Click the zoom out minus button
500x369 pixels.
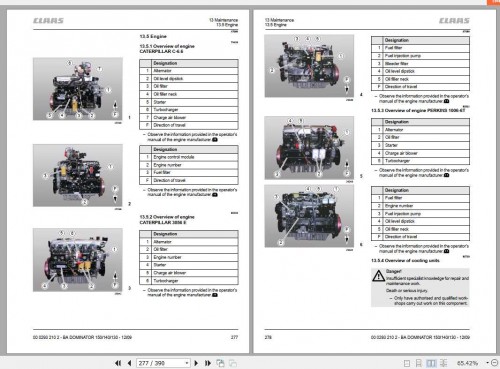tap(495, 363)
